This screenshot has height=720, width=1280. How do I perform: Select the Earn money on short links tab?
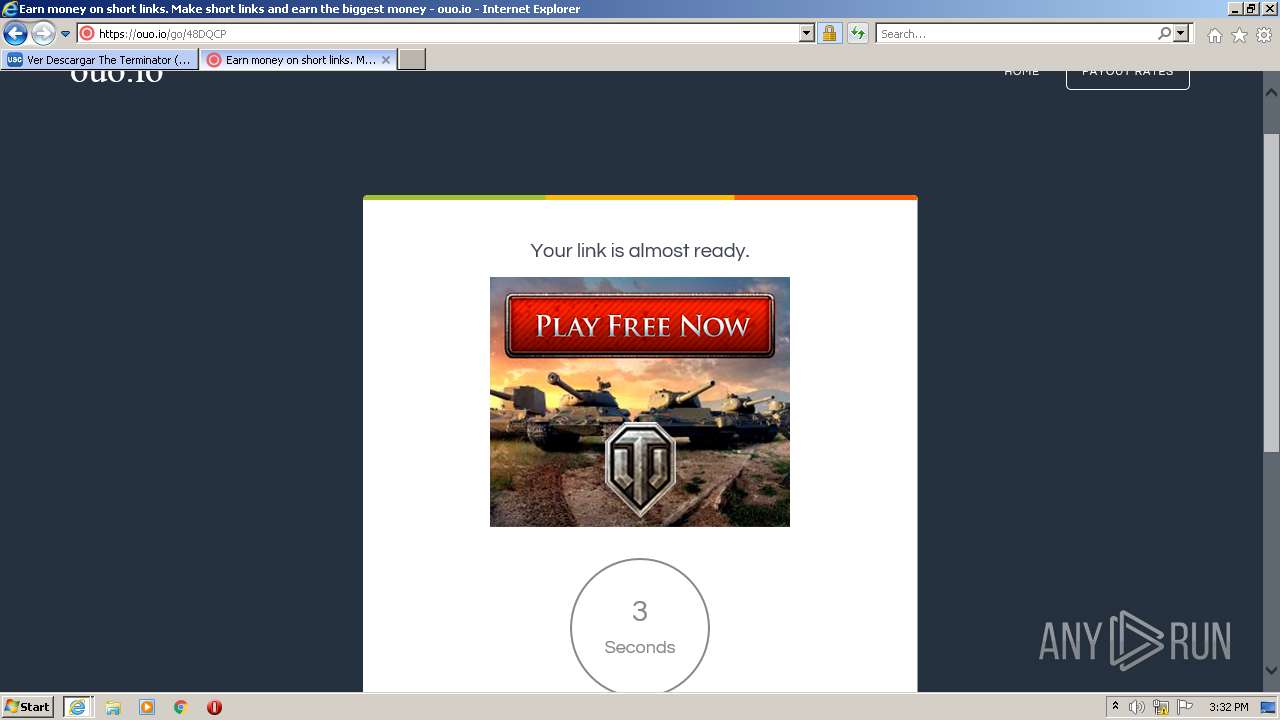pyautogui.click(x=290, y=60)
